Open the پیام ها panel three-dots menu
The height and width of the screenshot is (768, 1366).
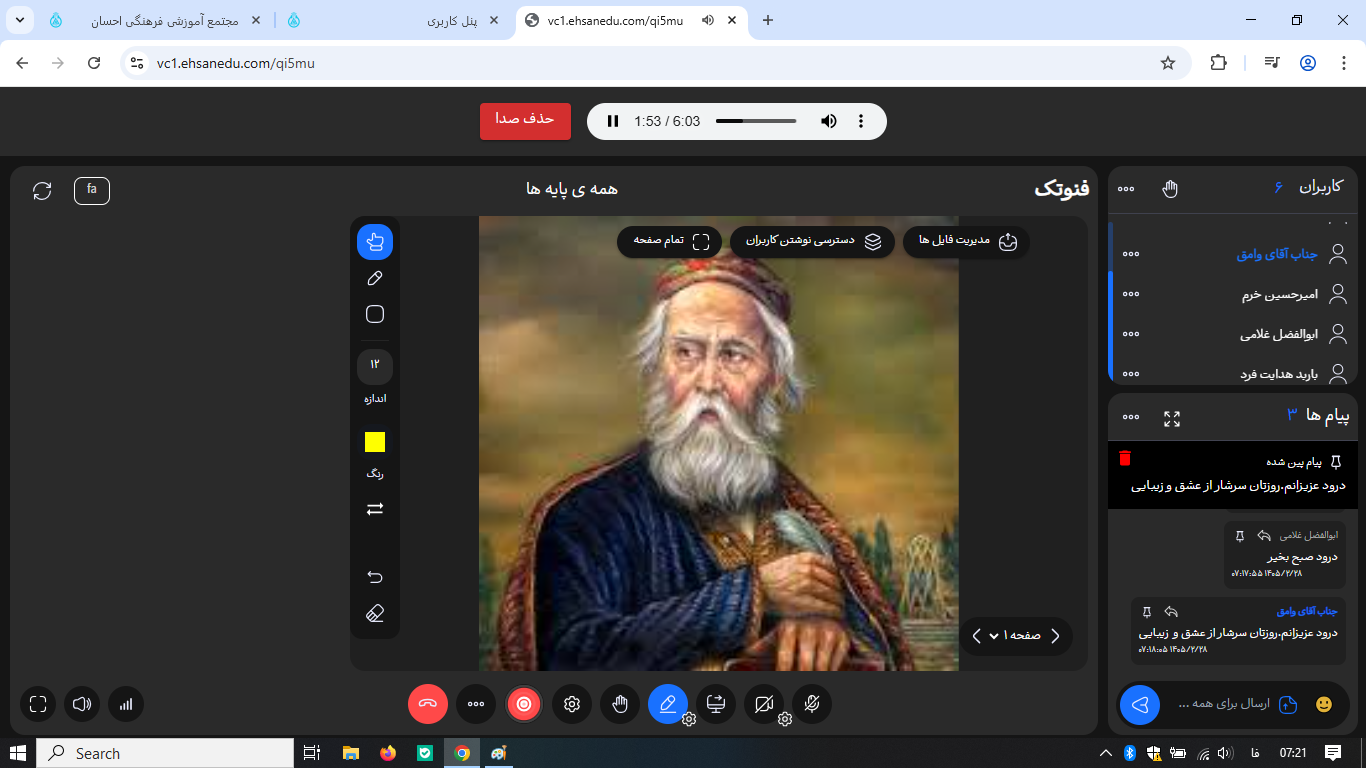(1131, 417)
